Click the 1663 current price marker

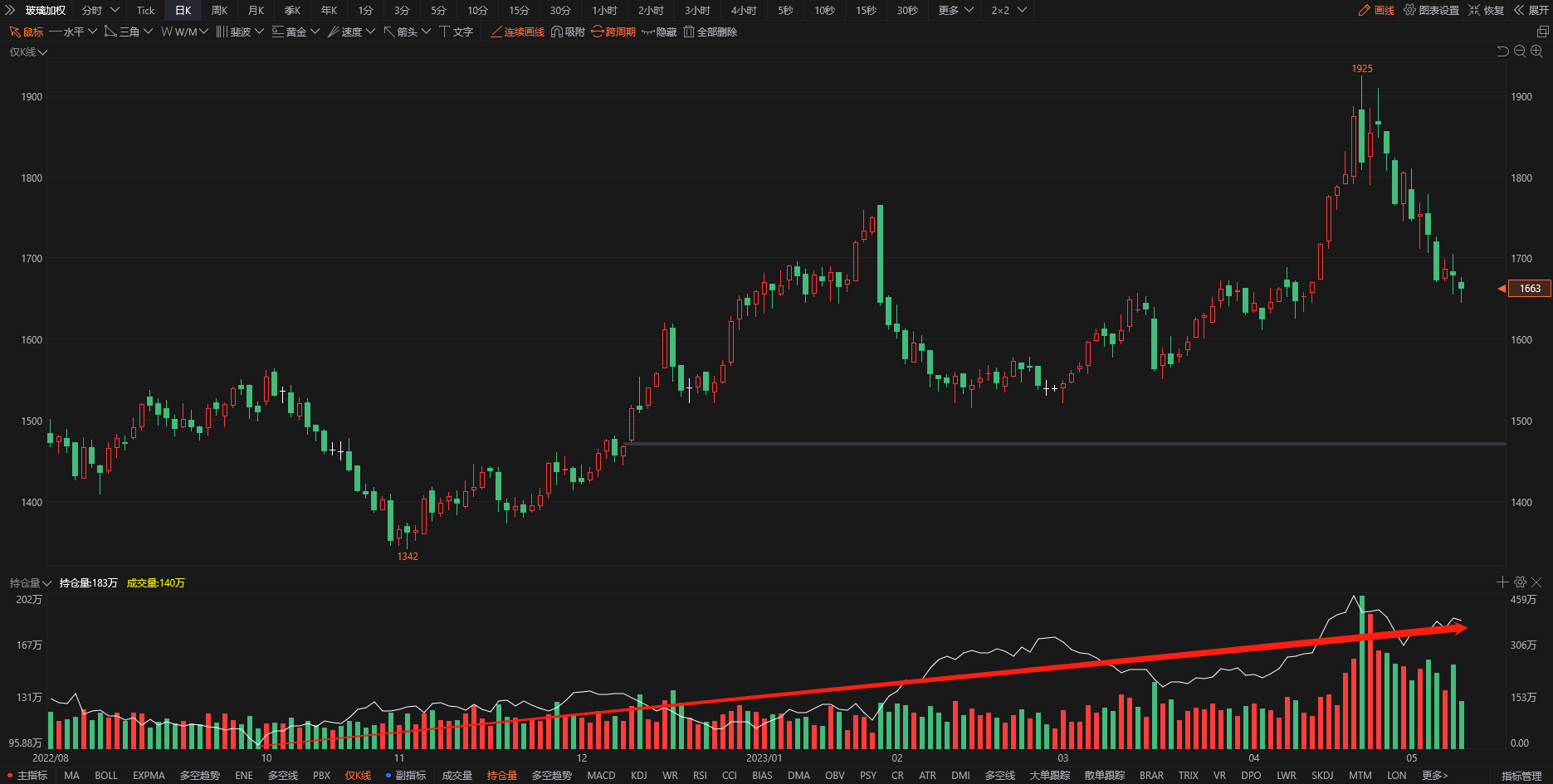1529,289
